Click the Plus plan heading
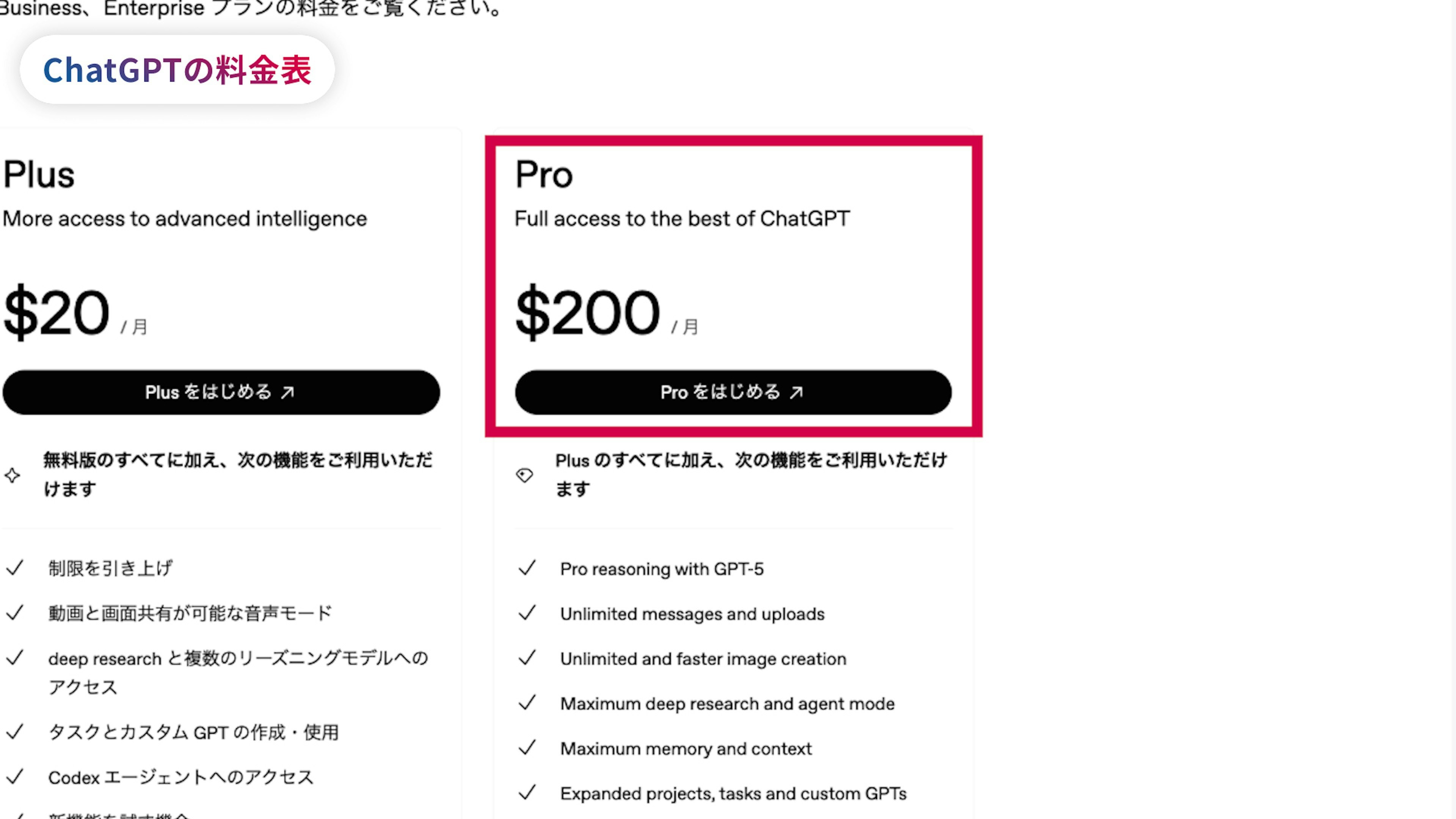This screenshot has height=819, width=1456. 39,174
